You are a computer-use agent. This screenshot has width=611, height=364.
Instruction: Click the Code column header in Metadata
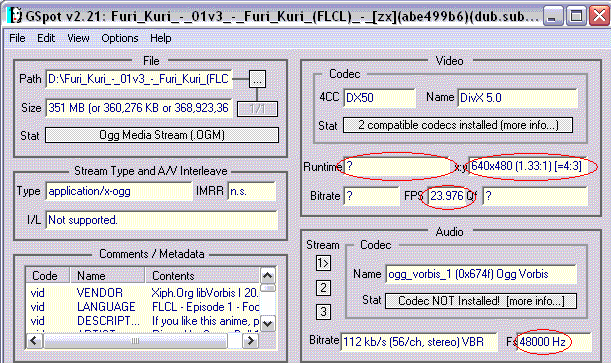48,276
